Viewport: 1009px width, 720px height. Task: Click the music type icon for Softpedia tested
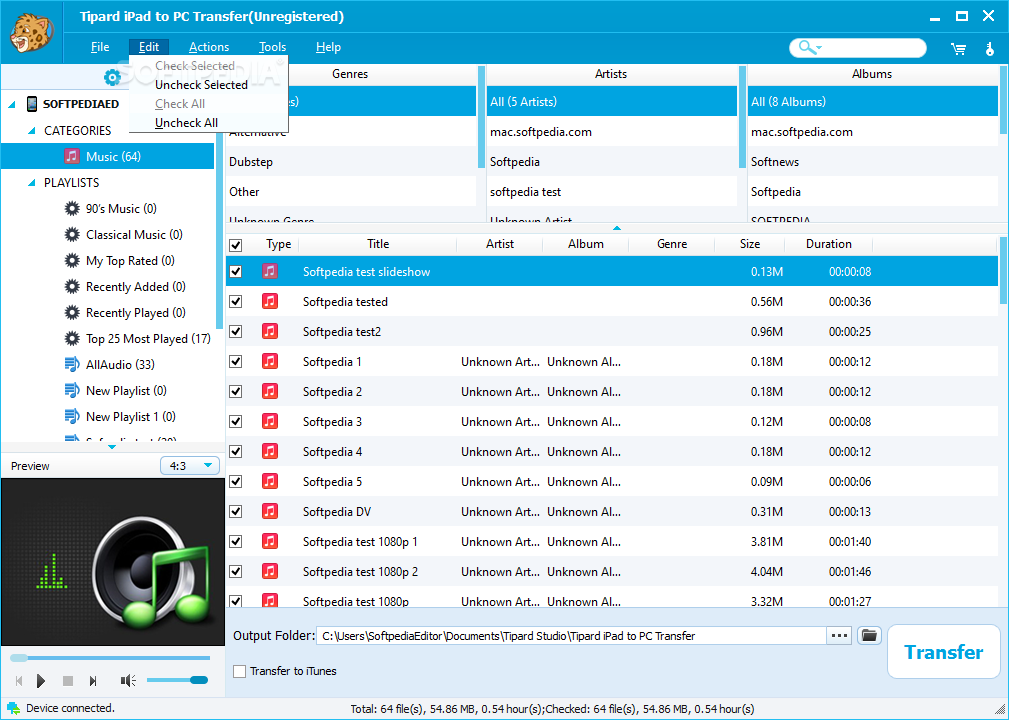[270, 301]
